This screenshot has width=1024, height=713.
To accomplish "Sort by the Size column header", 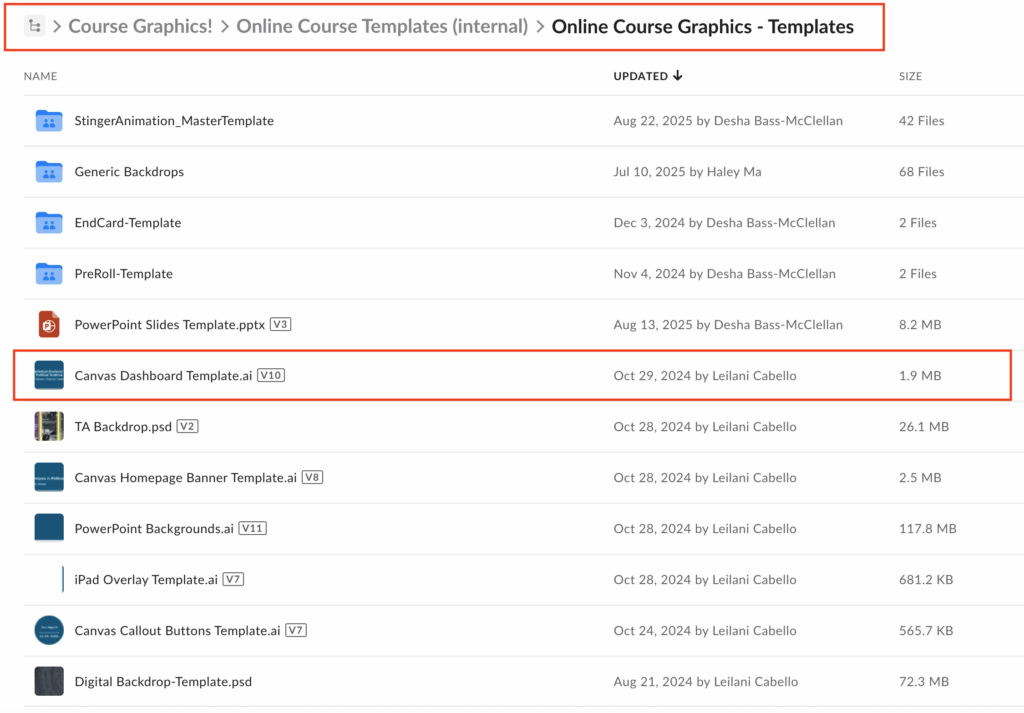I will coord(910,76).
